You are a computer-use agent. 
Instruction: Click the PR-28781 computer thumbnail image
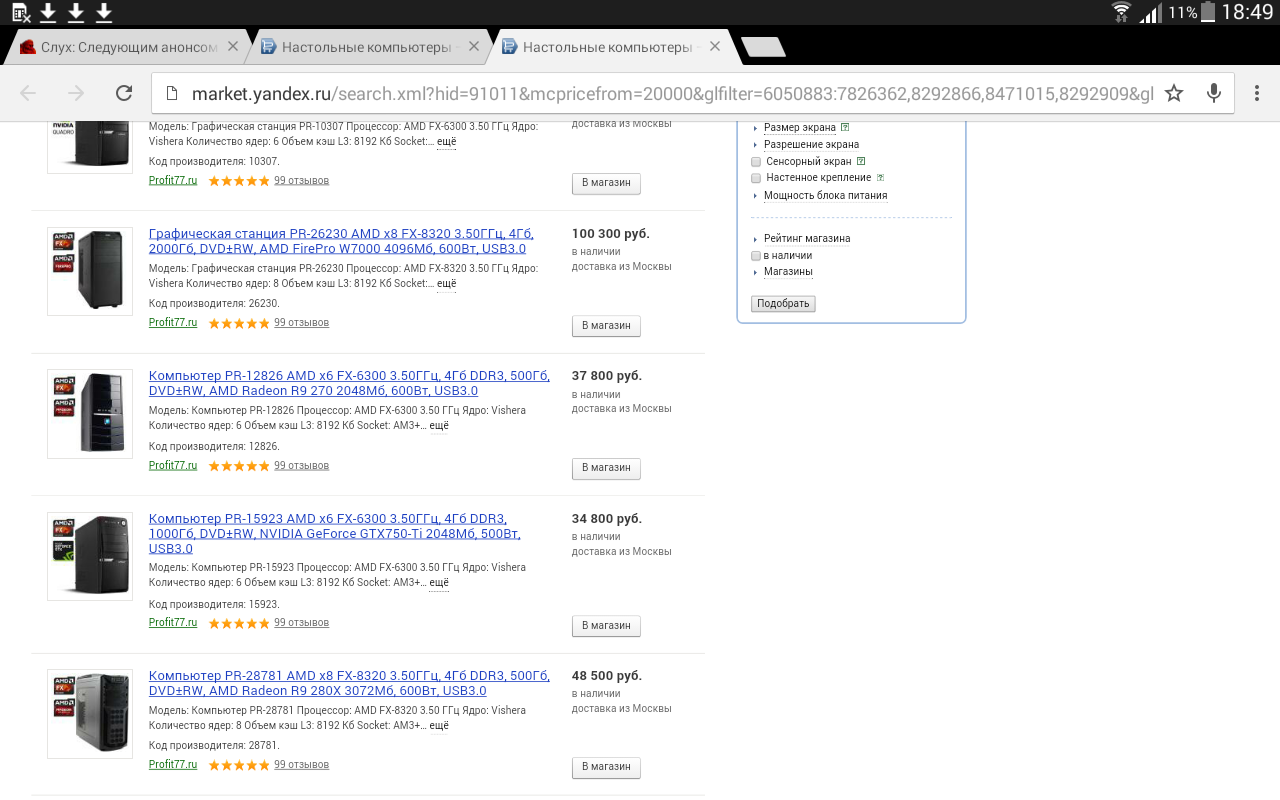click(90, 713)
